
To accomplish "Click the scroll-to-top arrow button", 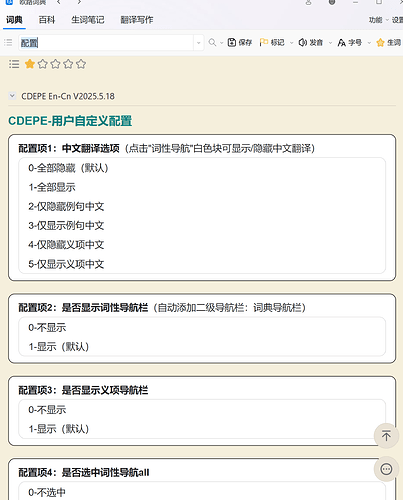I will pyautogui.click(x=386, y=436).
